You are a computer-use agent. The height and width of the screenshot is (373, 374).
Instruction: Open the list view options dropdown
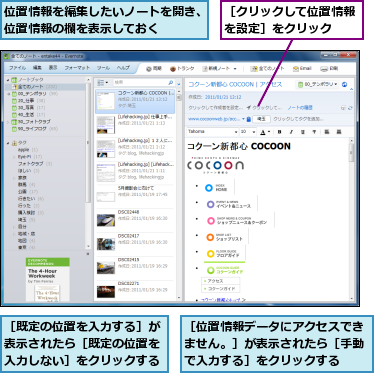[x=102, y=82]
